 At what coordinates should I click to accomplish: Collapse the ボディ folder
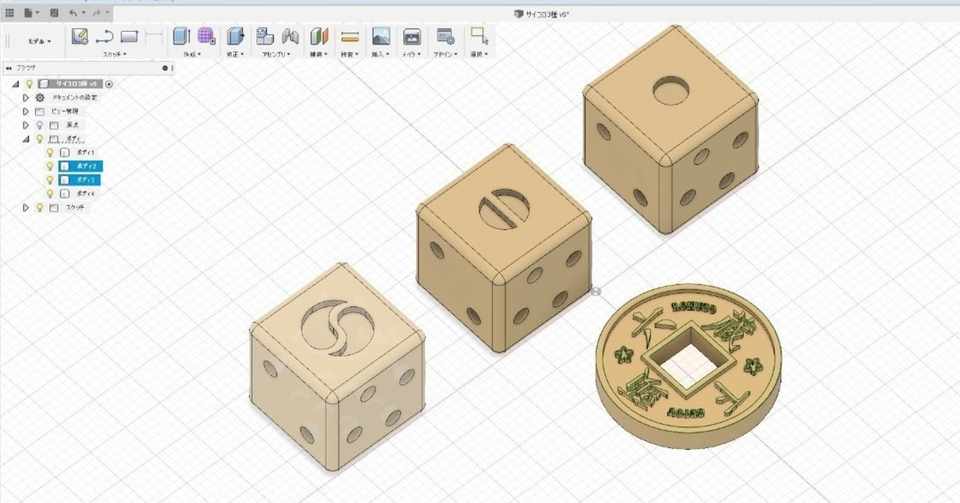pos(26,139)
